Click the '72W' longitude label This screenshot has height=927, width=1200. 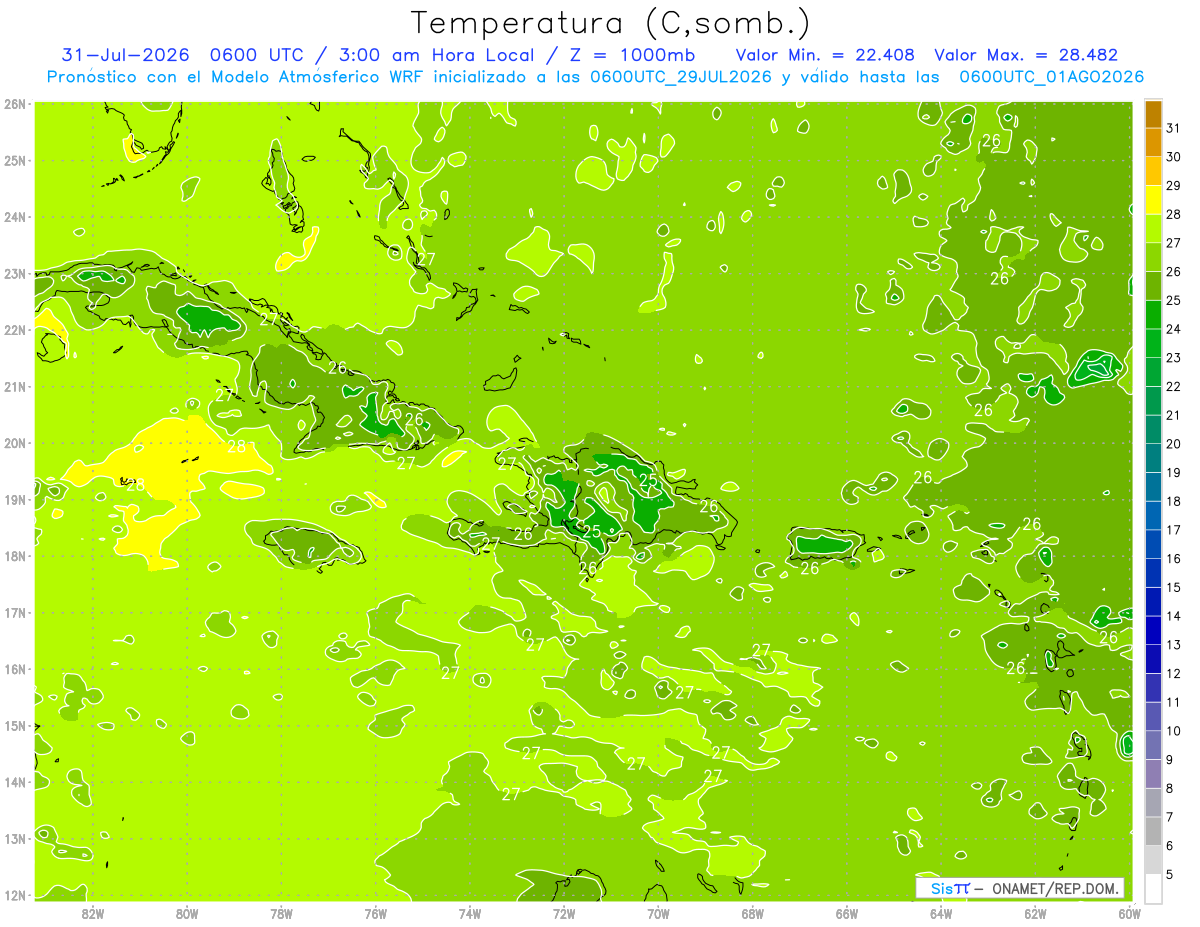click(564, 914)
